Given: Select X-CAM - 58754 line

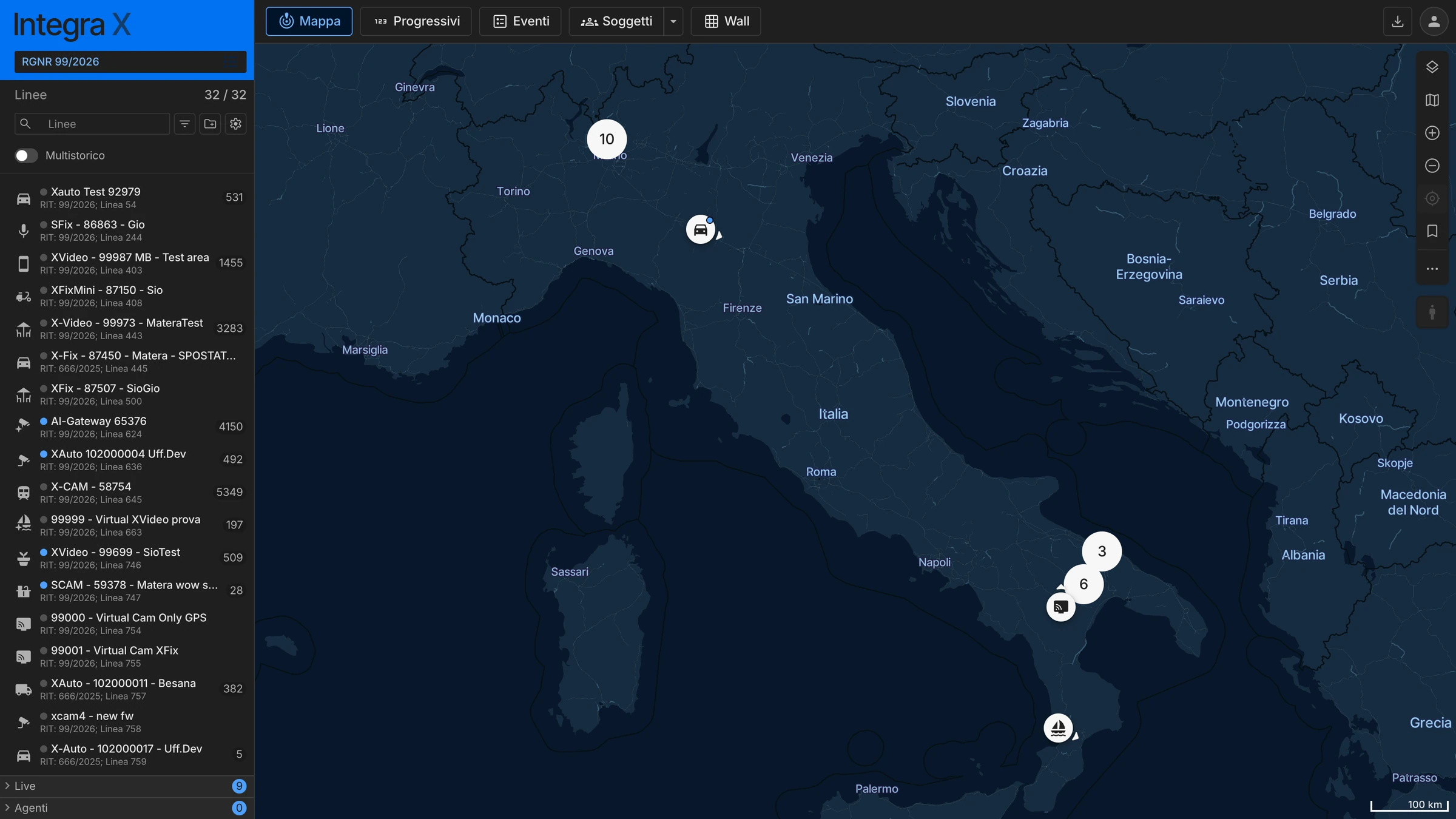Looking at the screenshot, I should tap(127, 493).
